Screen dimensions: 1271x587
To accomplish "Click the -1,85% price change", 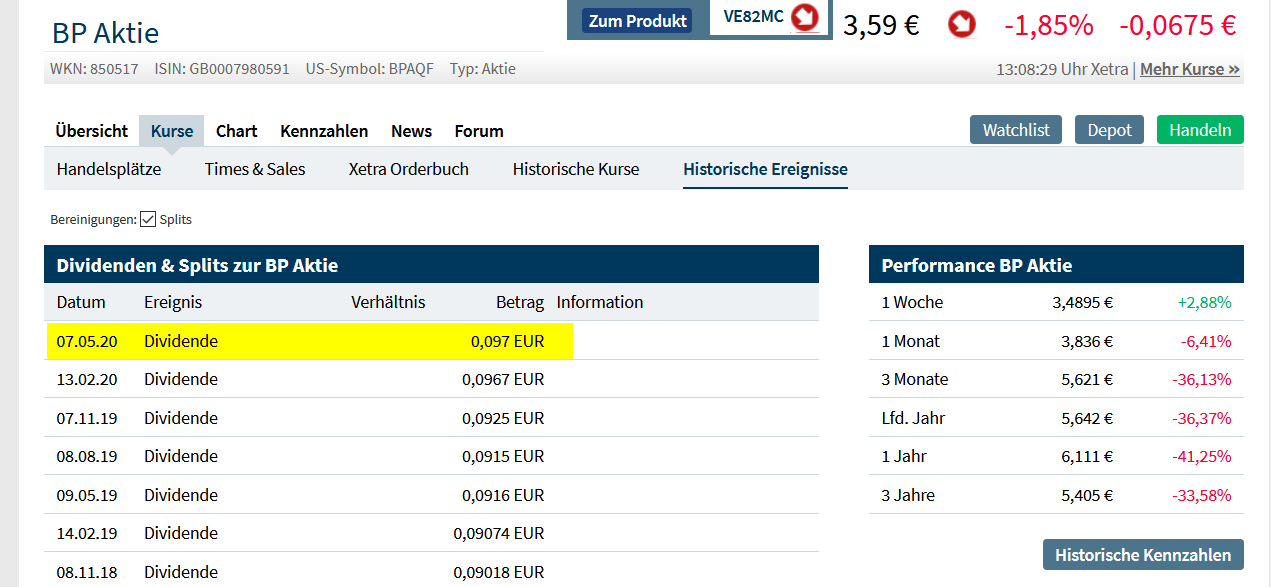I will pos(1048,25).
